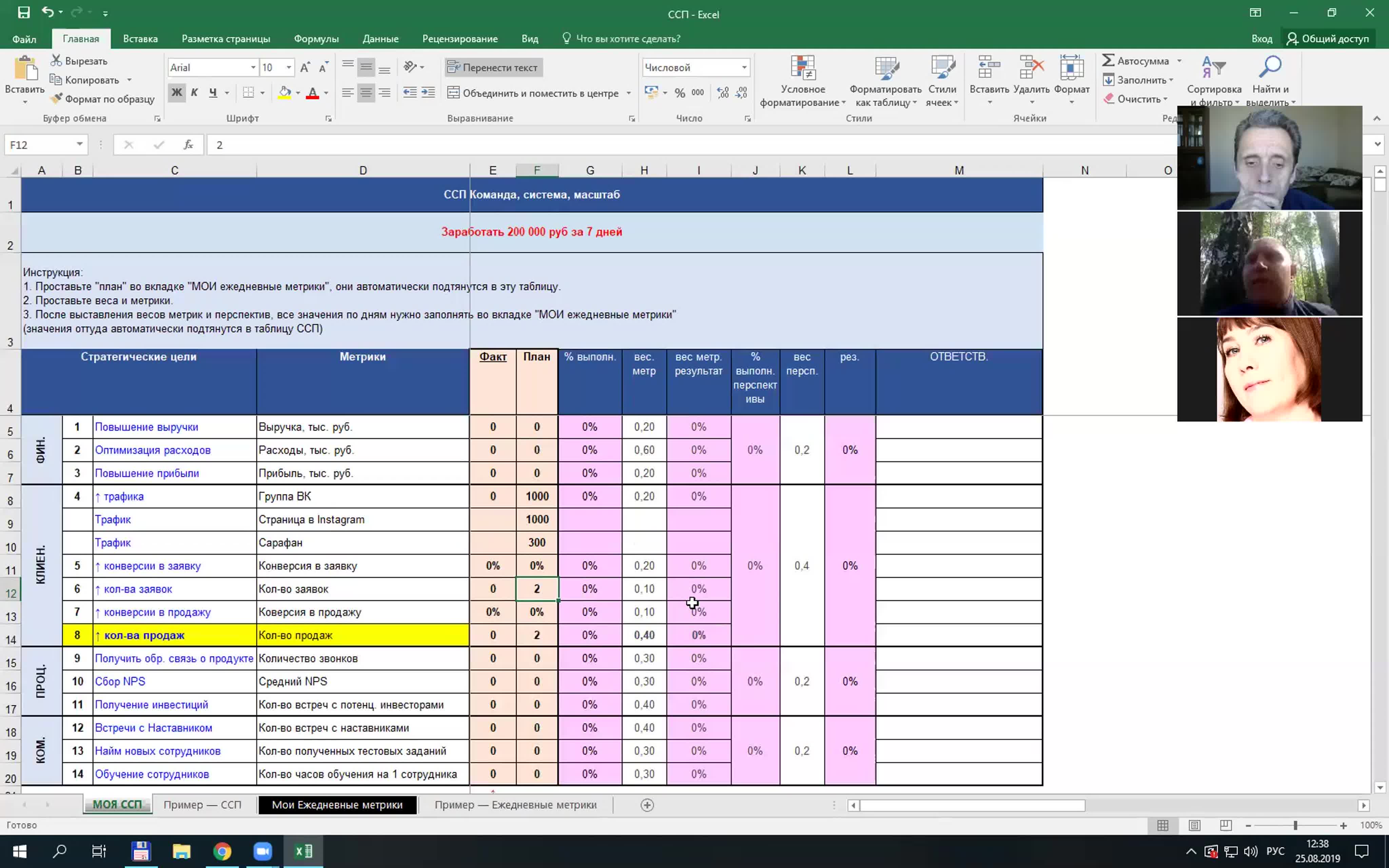Add a new sheet with plus button
The height and width of the screenshot is (868, 1389).
click(x=647, y=805)
